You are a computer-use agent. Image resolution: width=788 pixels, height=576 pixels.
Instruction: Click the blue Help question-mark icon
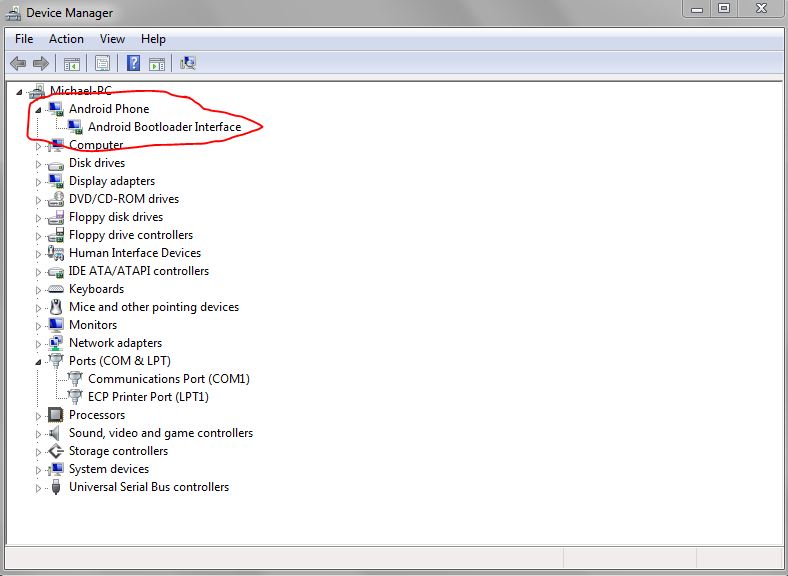(133, 63)
